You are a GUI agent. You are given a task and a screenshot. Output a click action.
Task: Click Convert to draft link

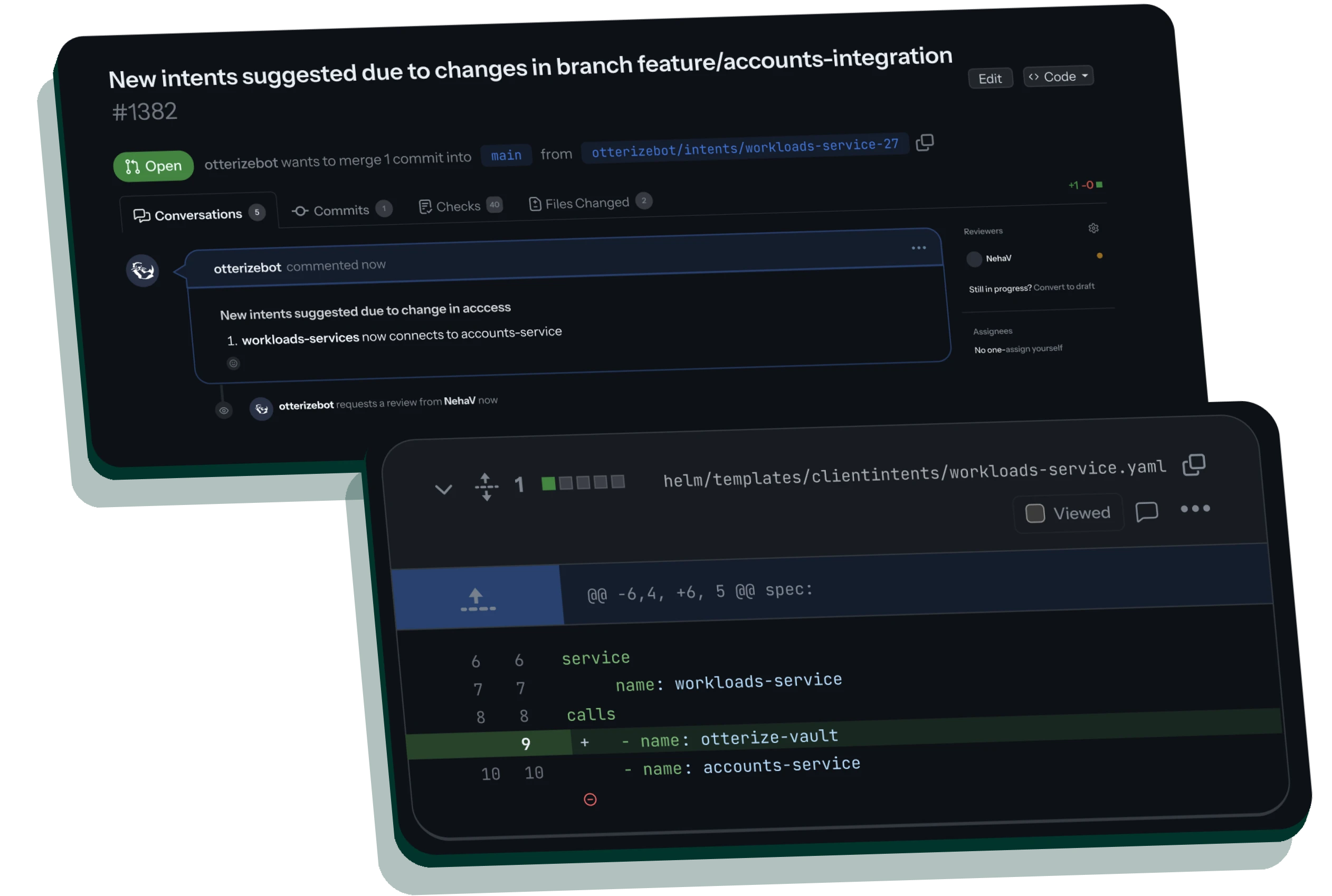(x=1064, y=287)
